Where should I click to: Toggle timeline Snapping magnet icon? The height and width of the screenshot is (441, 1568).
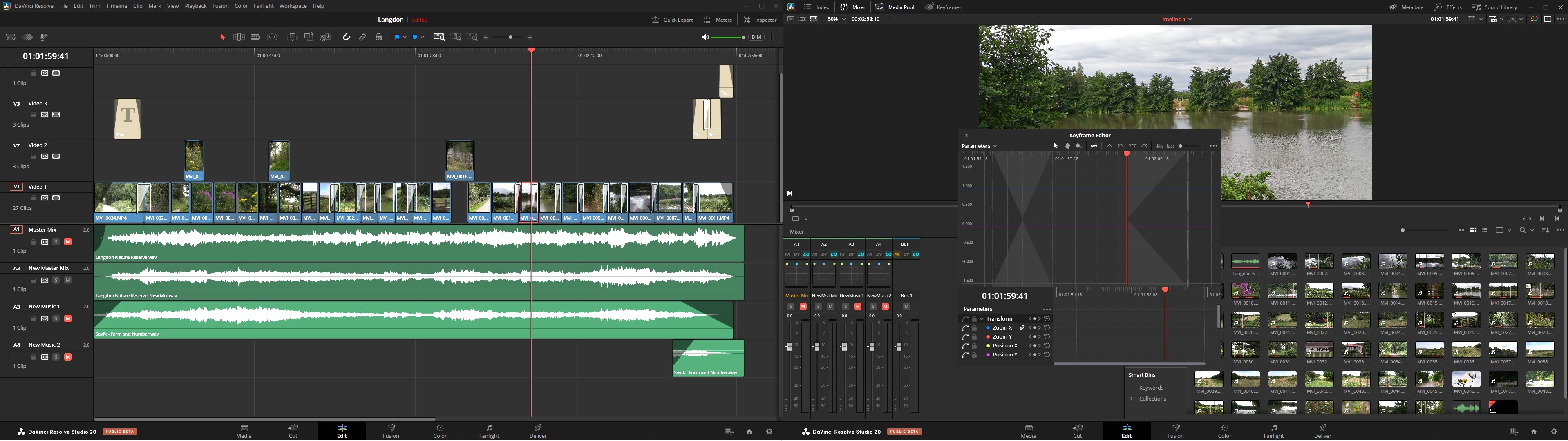tap(347, 38)
